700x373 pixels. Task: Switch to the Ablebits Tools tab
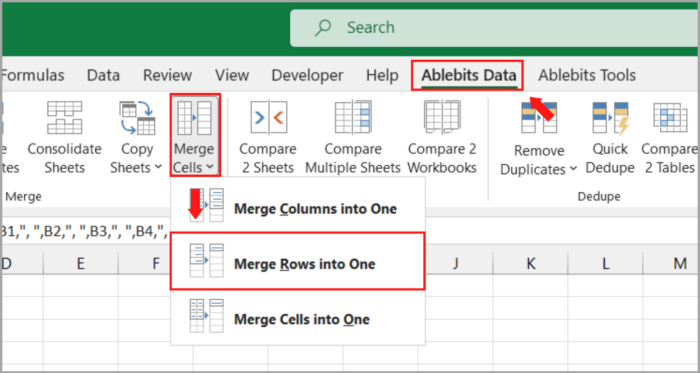click(x=587, y=75)
